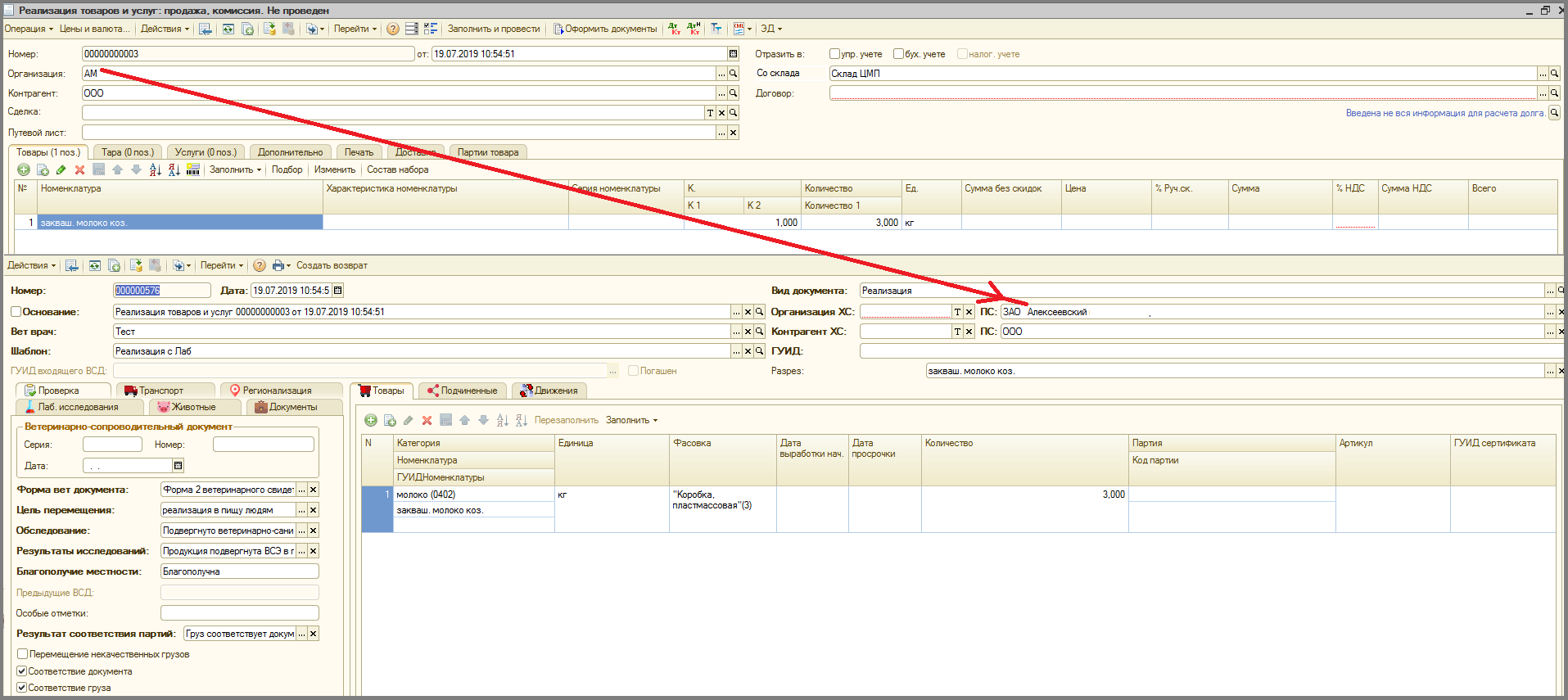Open the Действия menu in lower document toolbar
1568x700 pixels.
[x=32, y=265]
